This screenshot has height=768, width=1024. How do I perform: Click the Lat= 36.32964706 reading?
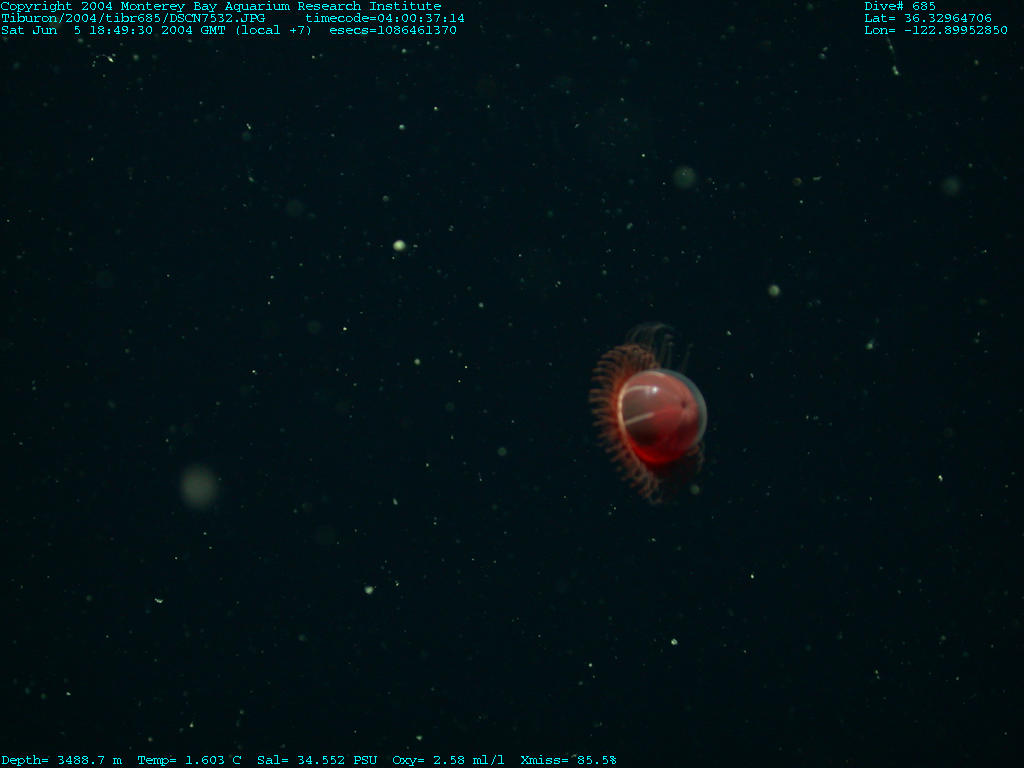pyautogui.click(x=927, y=18)
